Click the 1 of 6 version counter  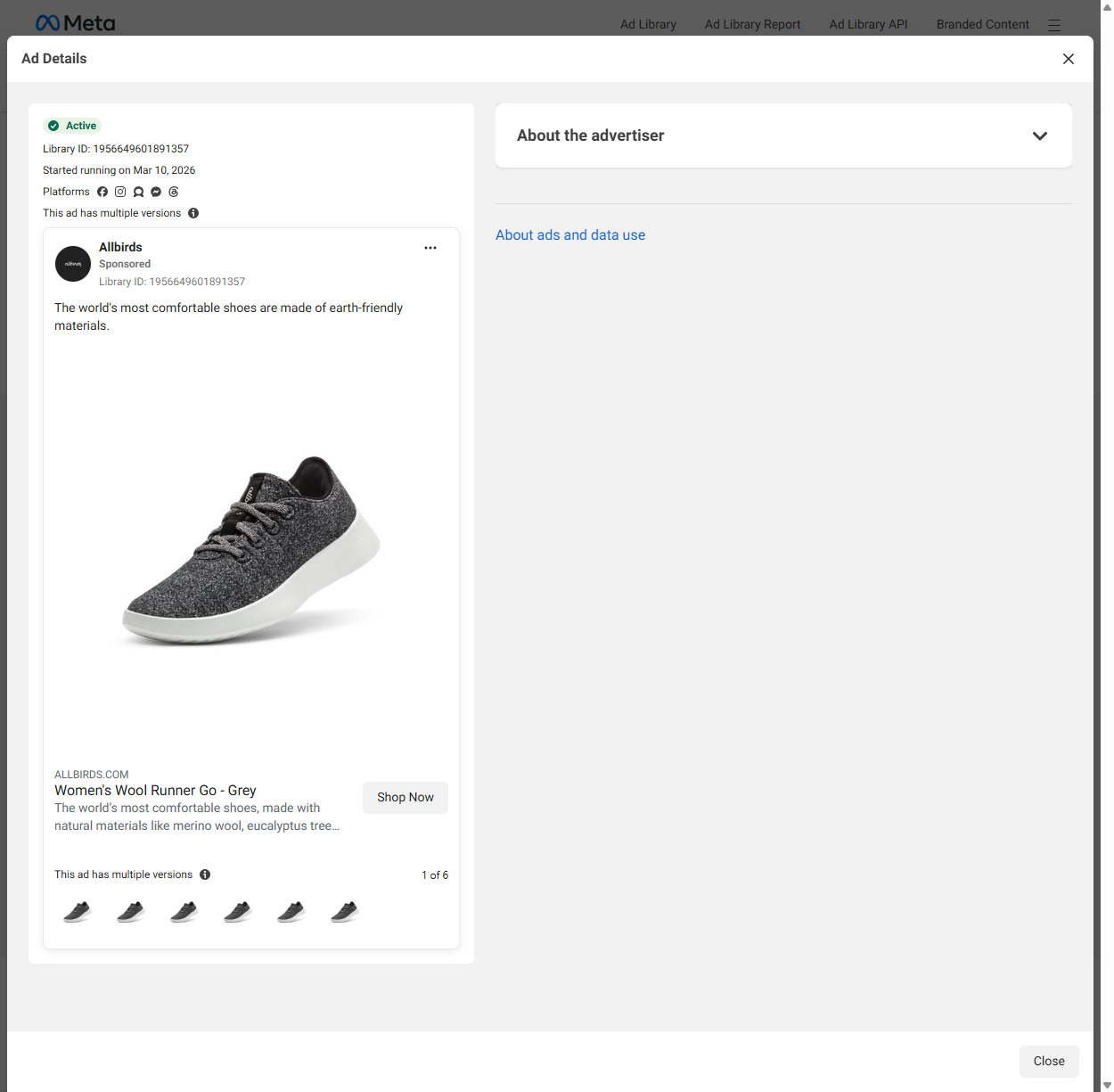point(435,875)
